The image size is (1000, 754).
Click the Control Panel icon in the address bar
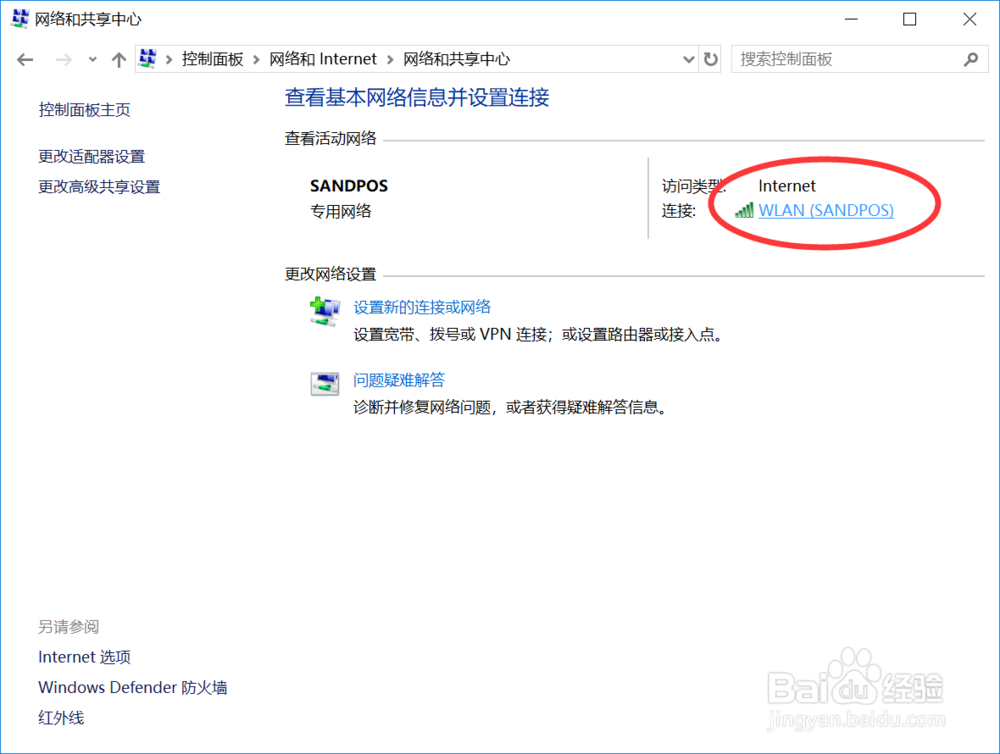146,59
